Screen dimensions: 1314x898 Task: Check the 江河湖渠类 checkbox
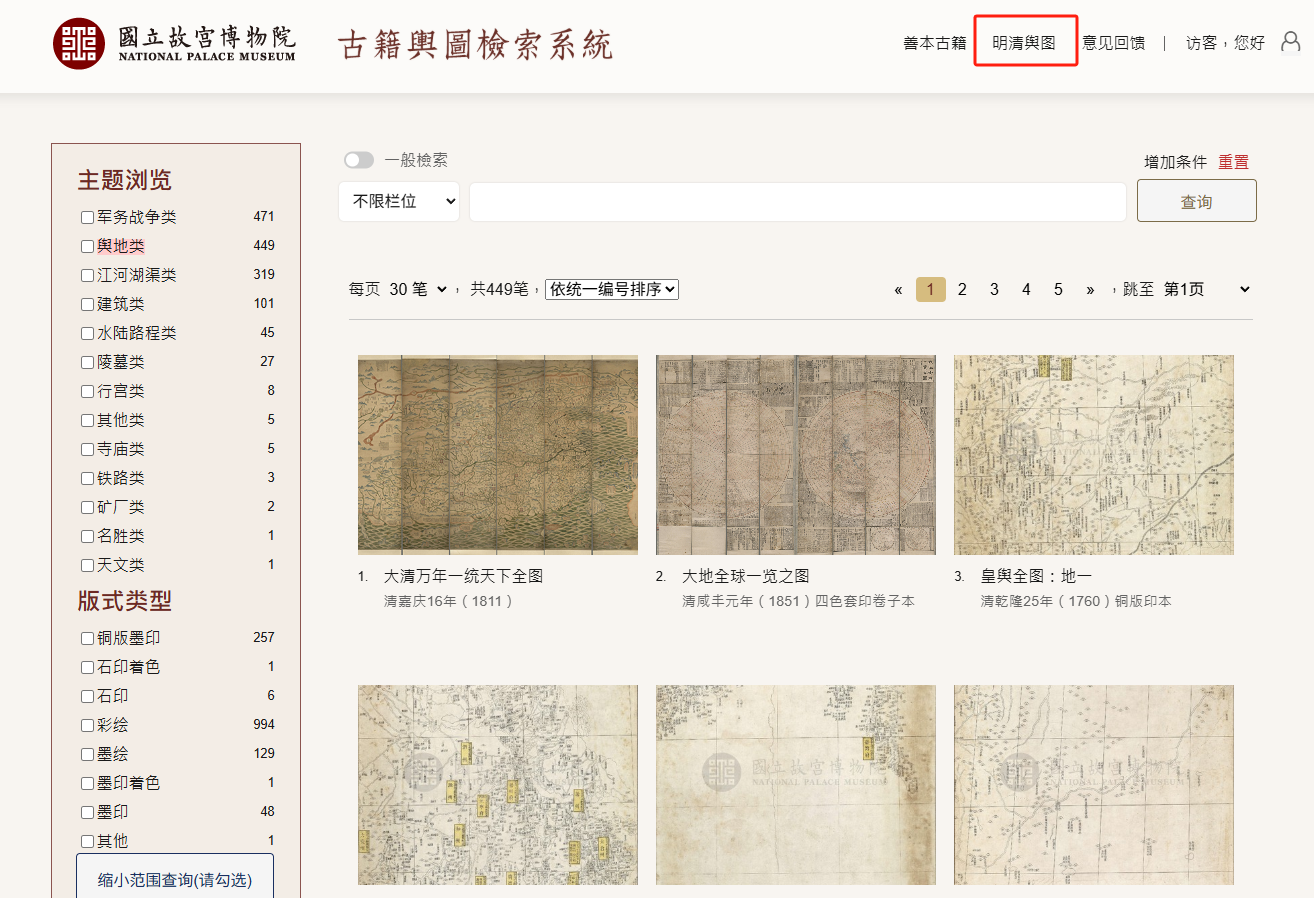click(87, 275)
